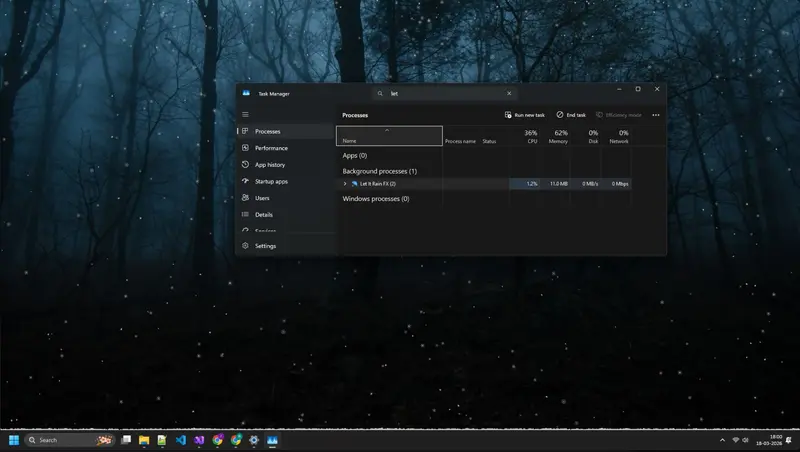Click the magnifier icon in search box

pos(380,93)
